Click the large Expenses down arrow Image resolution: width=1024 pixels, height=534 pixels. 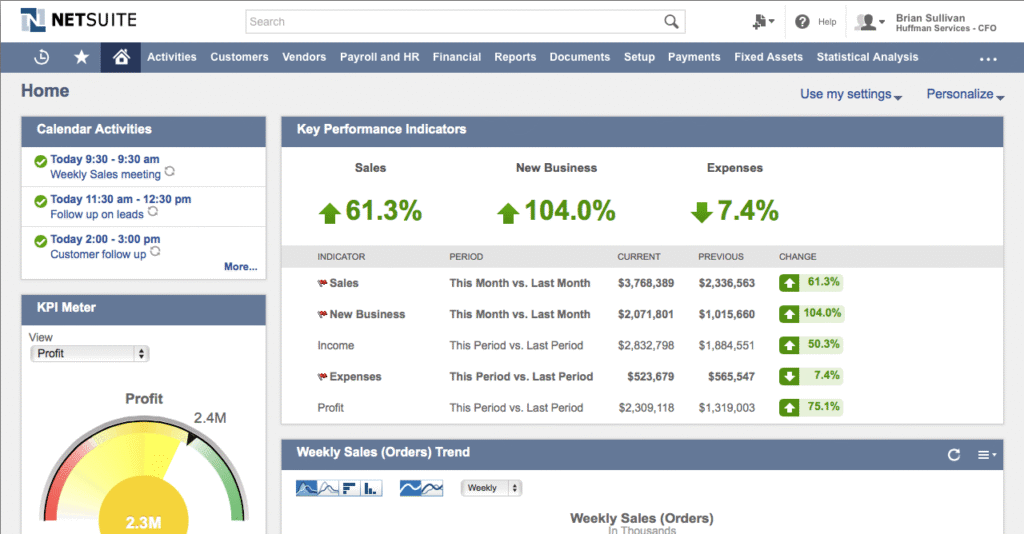(701, 212)
